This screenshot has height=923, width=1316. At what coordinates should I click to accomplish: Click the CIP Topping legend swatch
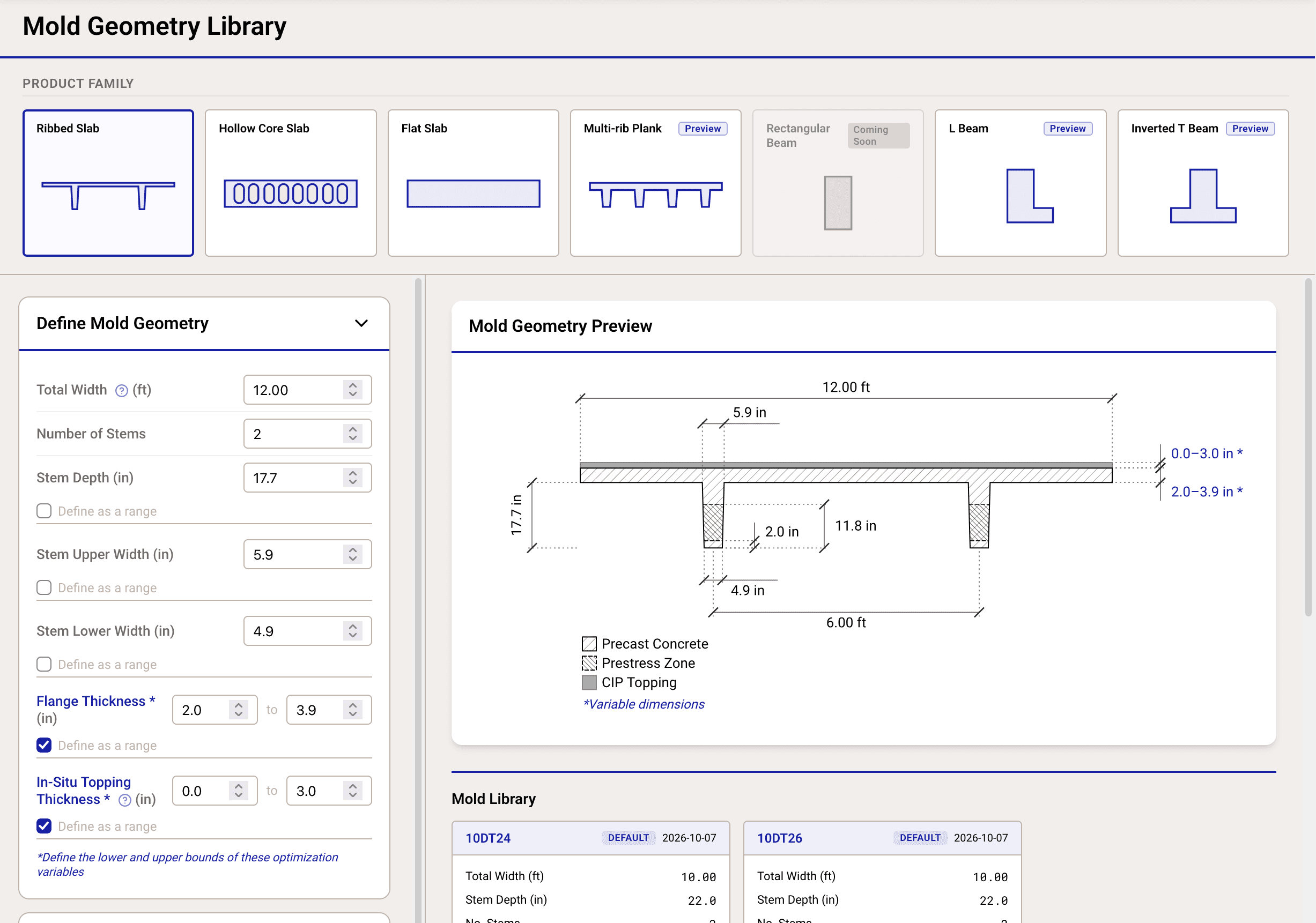pyautogui.click(x=589, y=682)
